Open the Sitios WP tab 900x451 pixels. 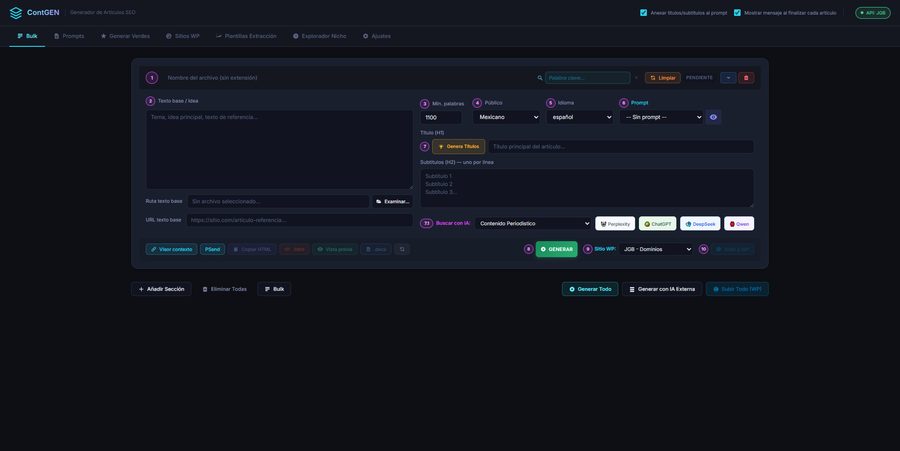(x=183, y=36)
